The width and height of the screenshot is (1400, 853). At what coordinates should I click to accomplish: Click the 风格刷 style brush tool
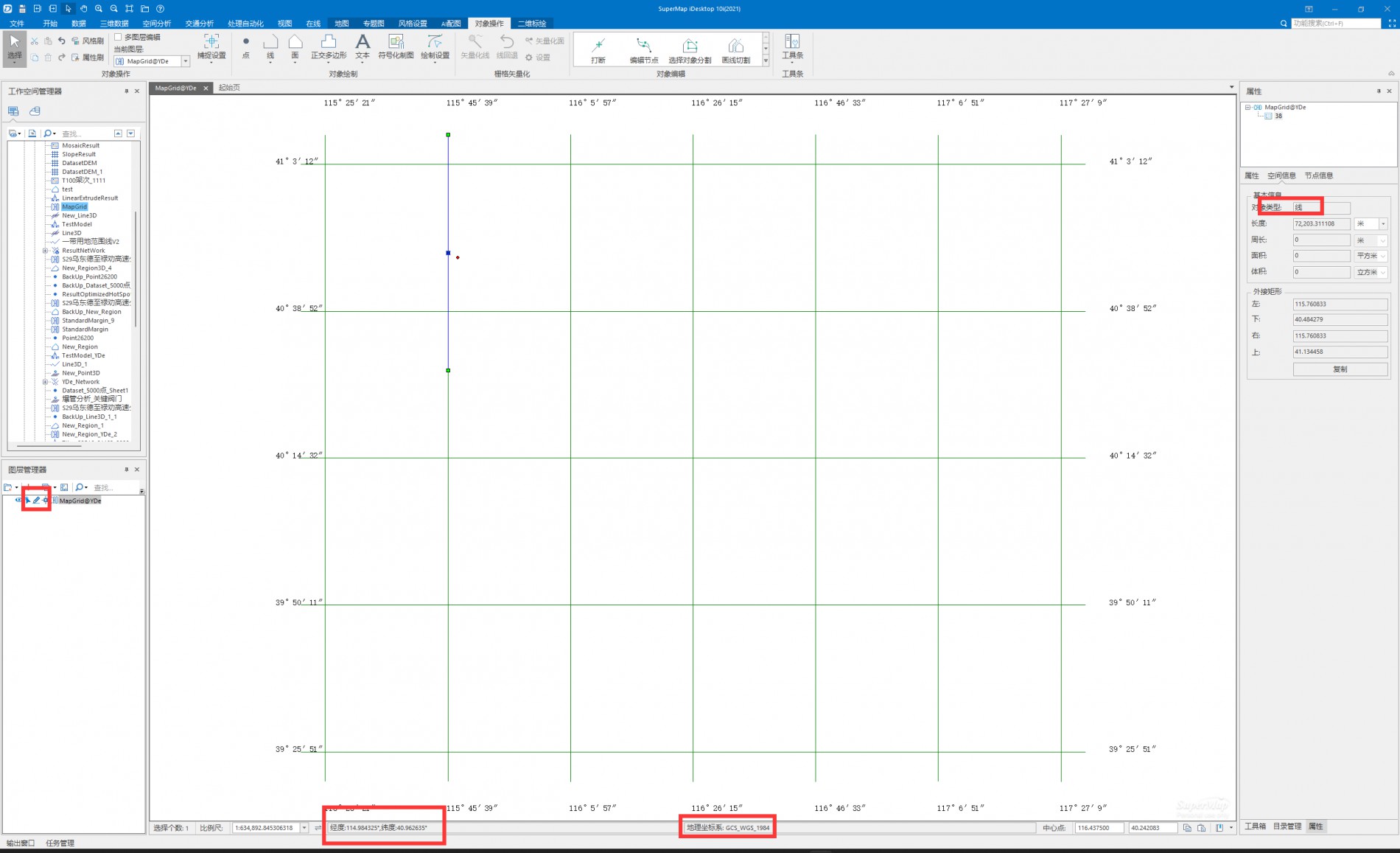(x=88, y=41)
